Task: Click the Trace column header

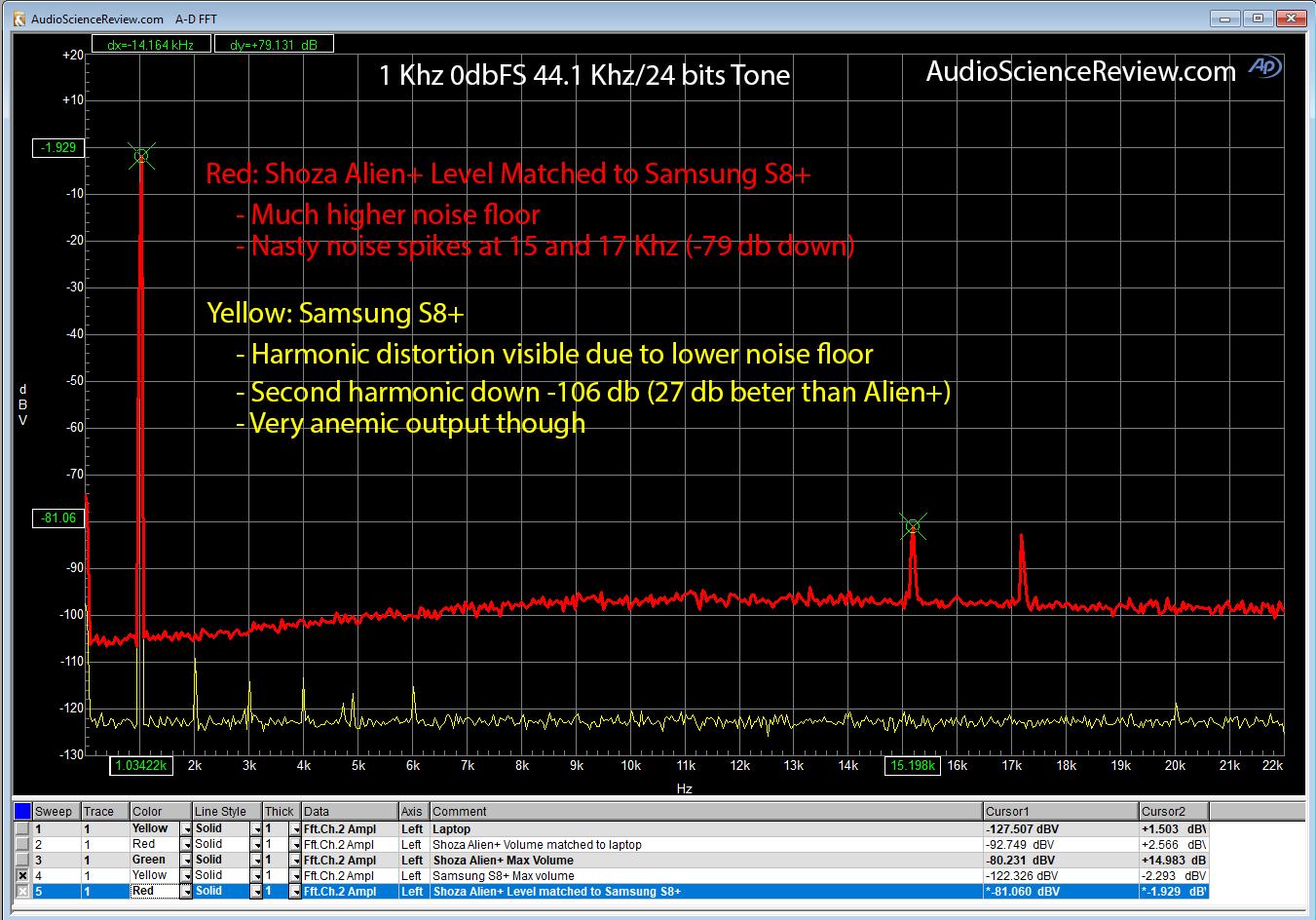Action: pyautogui.click(x=105, y=811)
